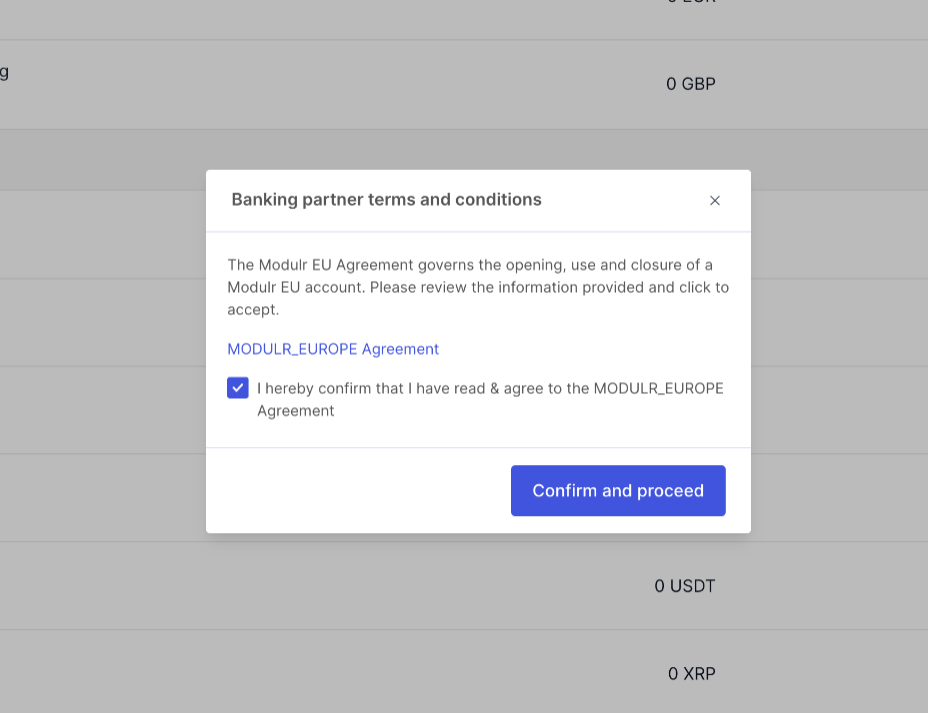928x713 pixels.
Task: Select the 0 GBP balance amount
Action: (x=691, y=84)
